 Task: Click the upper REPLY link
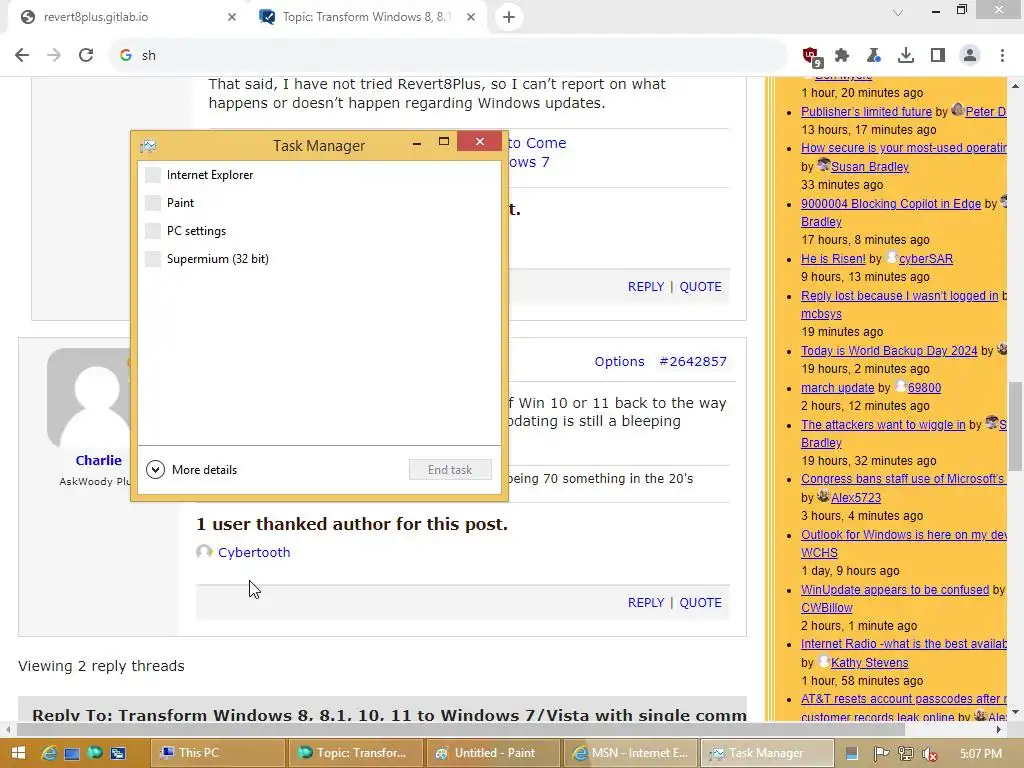pyautogui.click(x=645, y=287)
